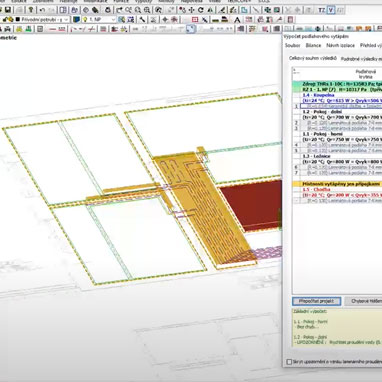Select table row number 1 under Koupelna

tap(337, 106)
